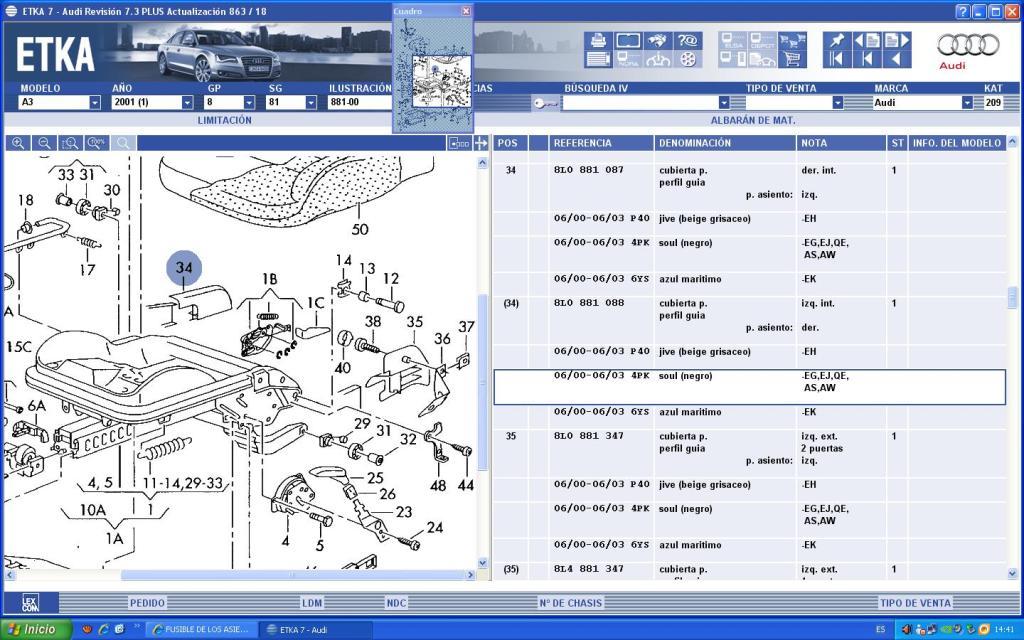1024x640 pixels.
Task: Open the binoculars search icon
Action: click(x=658, y=41)
